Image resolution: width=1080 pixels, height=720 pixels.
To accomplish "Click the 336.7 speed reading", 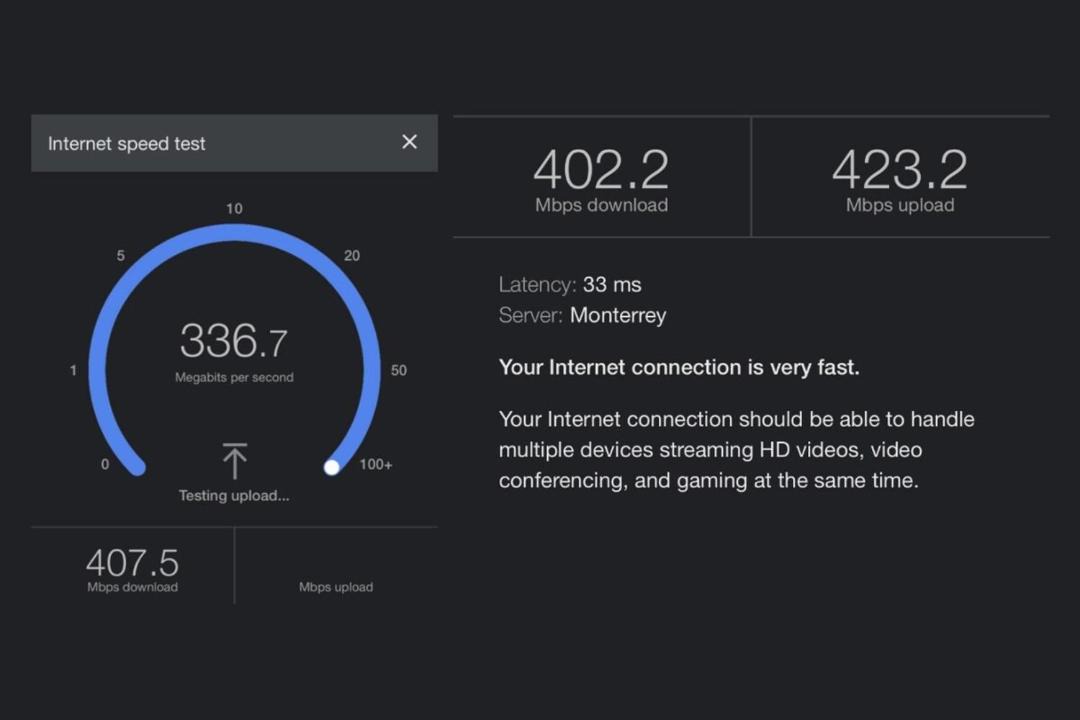I will (234, 342).
